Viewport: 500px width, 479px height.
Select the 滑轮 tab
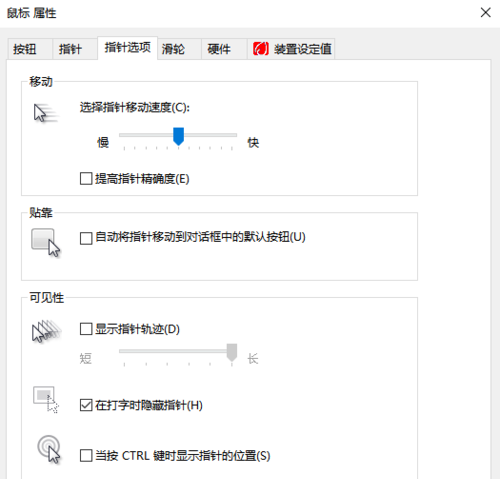point(179,49)
